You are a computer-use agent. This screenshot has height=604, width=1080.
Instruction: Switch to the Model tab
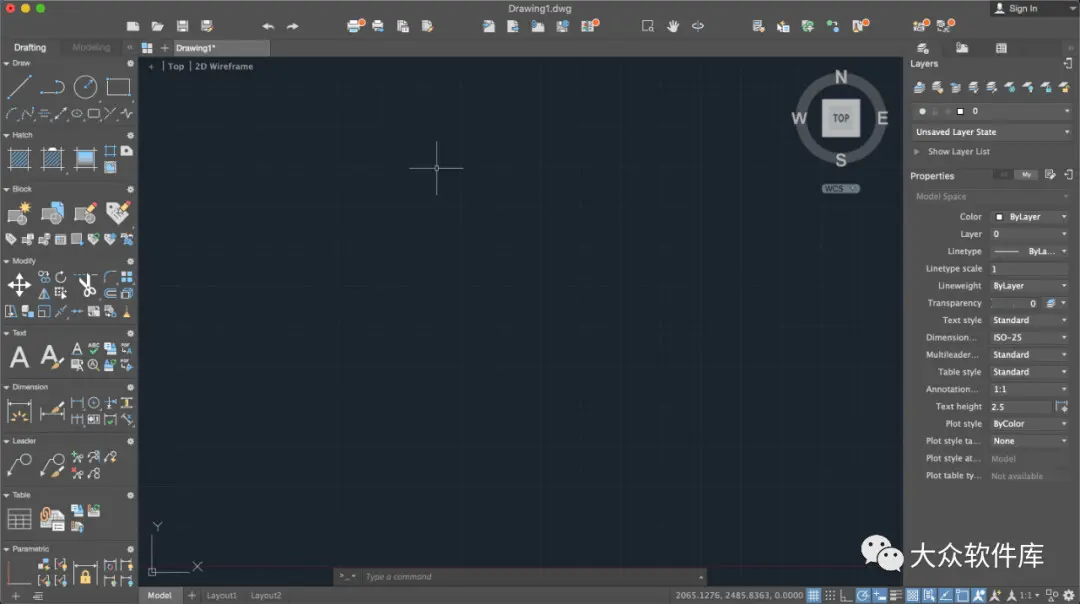[159, 595]
